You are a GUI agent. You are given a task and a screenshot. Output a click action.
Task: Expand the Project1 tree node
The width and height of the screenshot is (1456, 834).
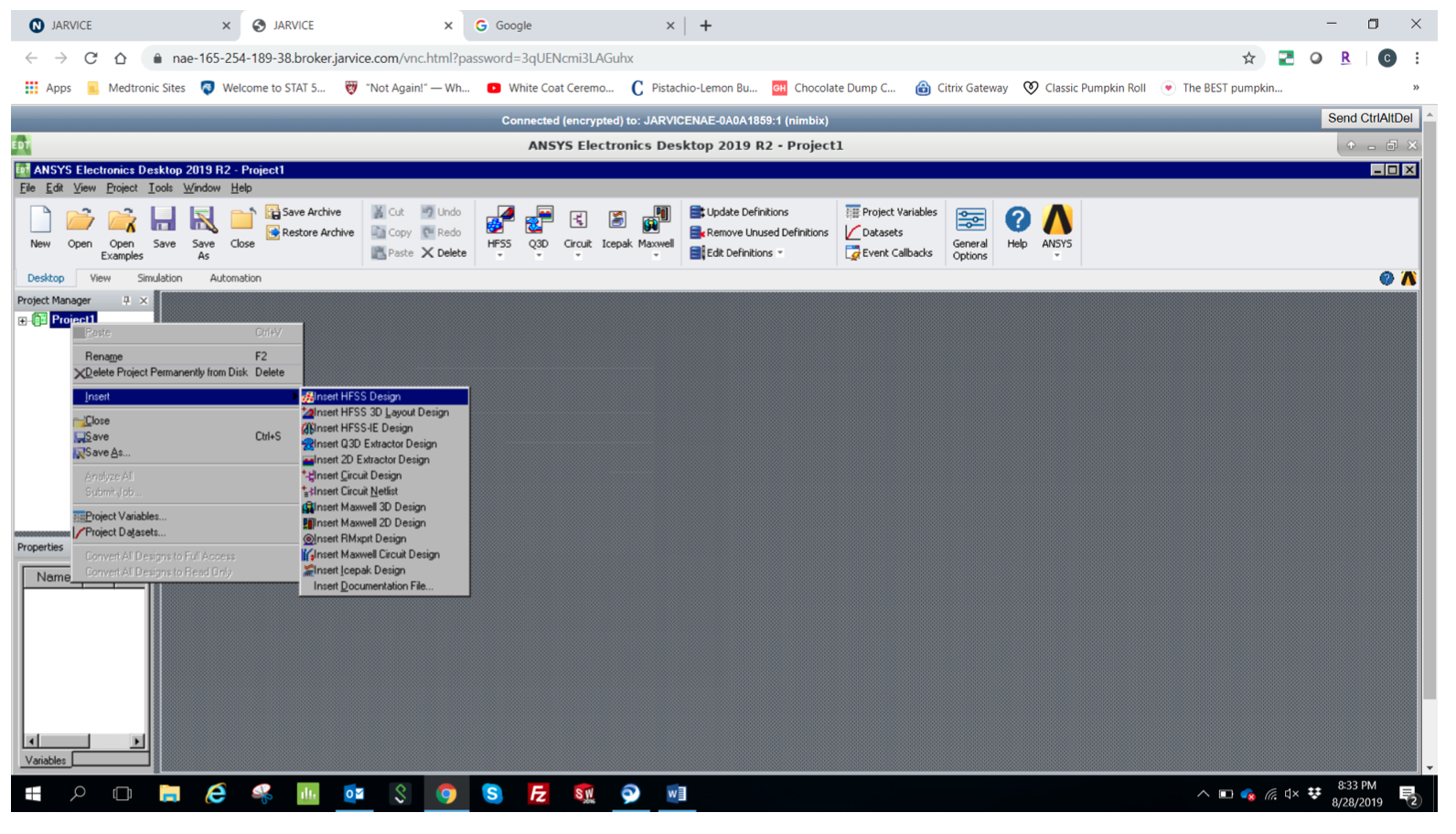click(x=23, y=320)
